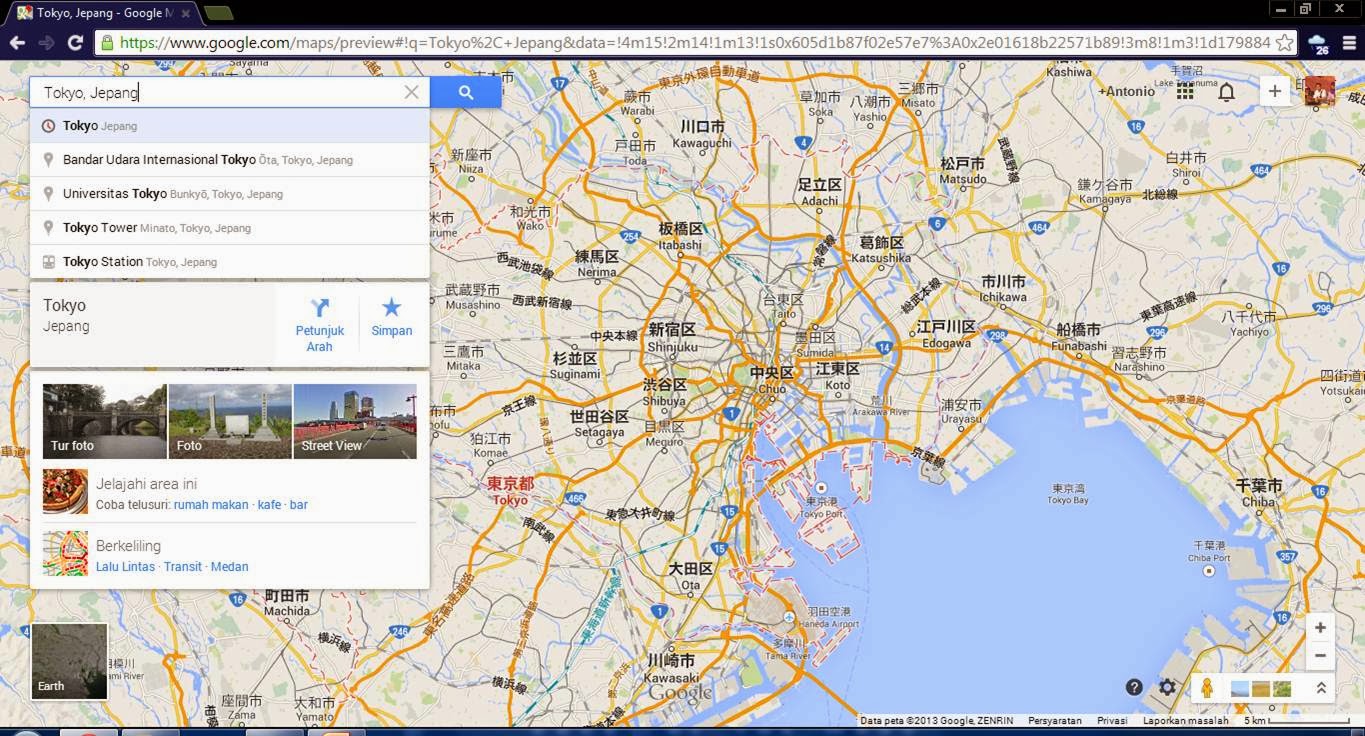Click the Privasi link
1365x736 pixels.
coord(1112,720)
